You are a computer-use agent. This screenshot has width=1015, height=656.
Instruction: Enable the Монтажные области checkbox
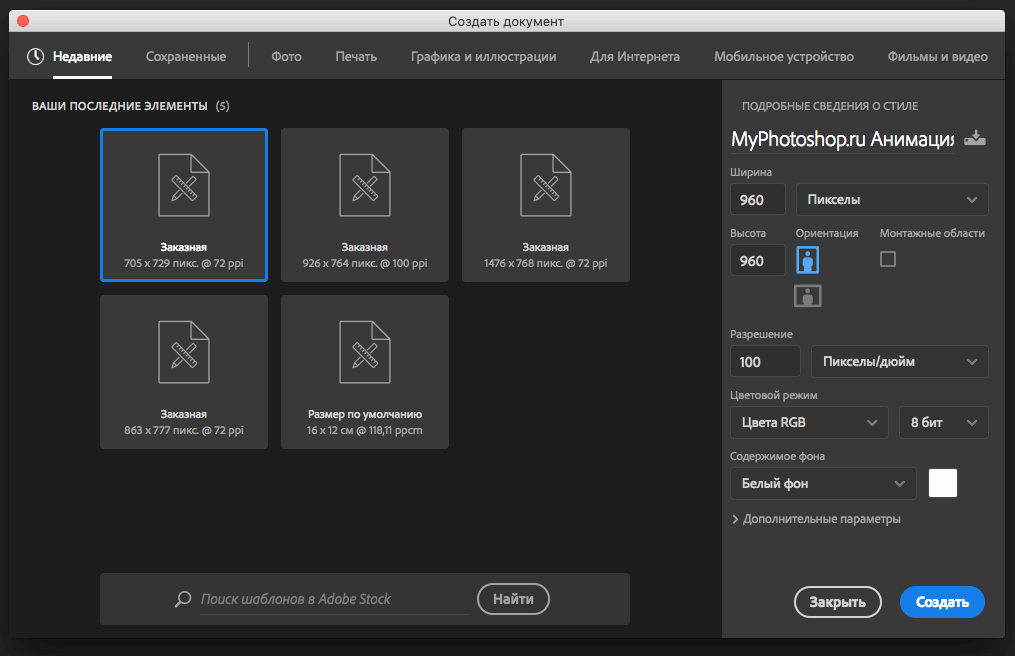887,259
